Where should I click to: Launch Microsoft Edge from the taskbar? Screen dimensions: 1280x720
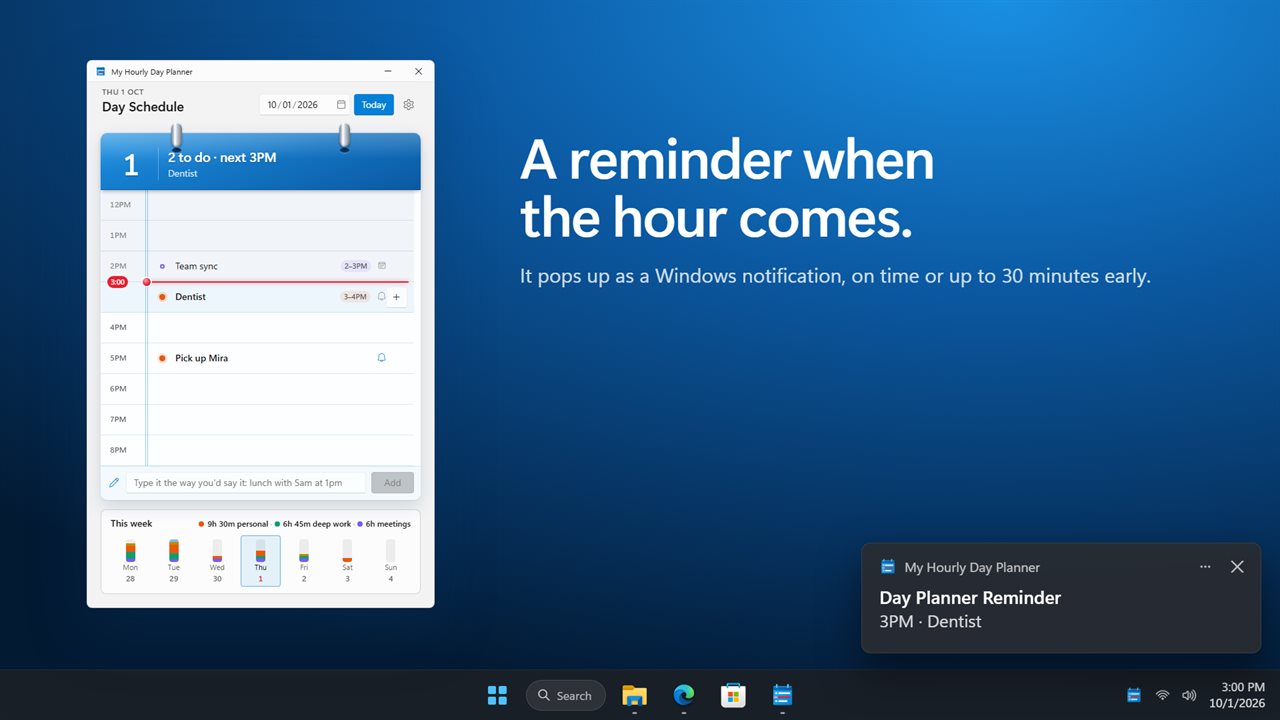(684, 695)
